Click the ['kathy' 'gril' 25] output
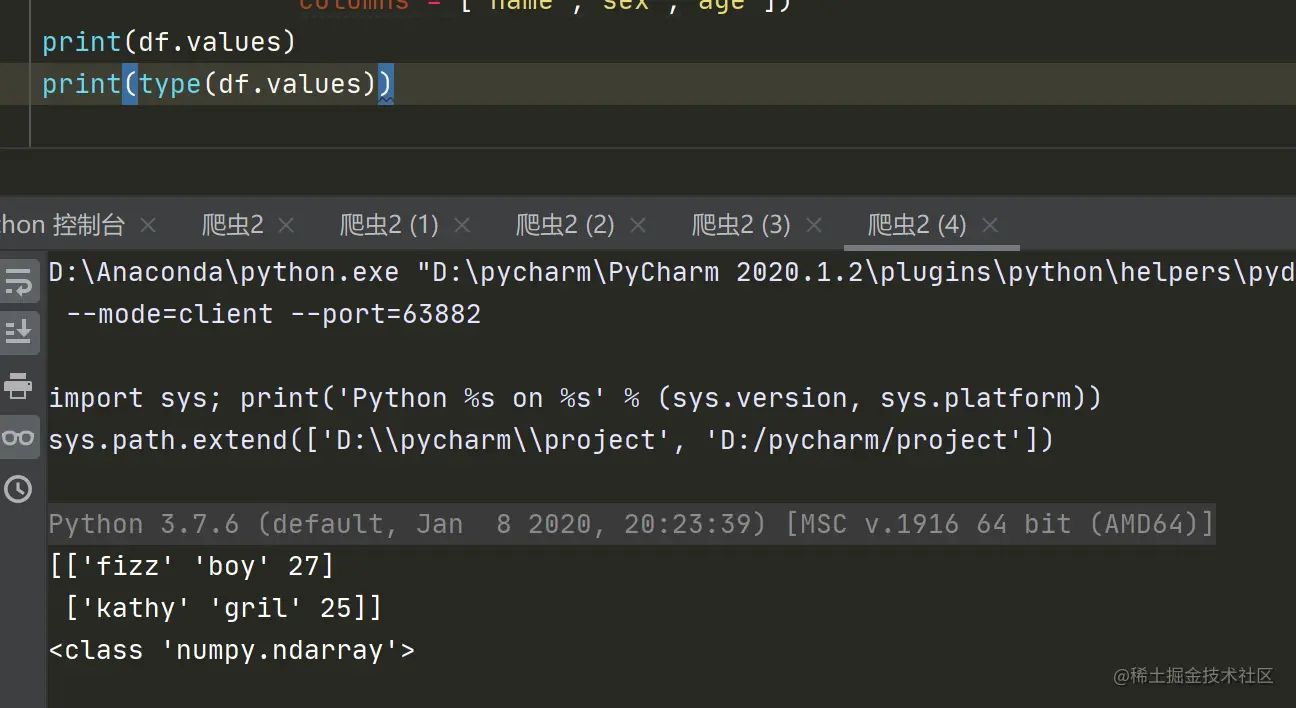Viewport: 1296px width, 708px height. click(x=224, y=608)
